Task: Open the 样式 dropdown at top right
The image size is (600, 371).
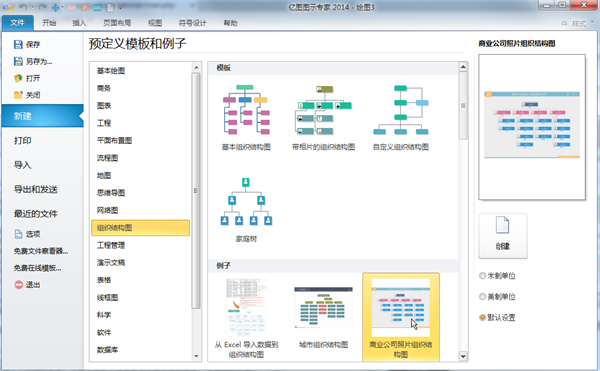Action: click(582, 23)
